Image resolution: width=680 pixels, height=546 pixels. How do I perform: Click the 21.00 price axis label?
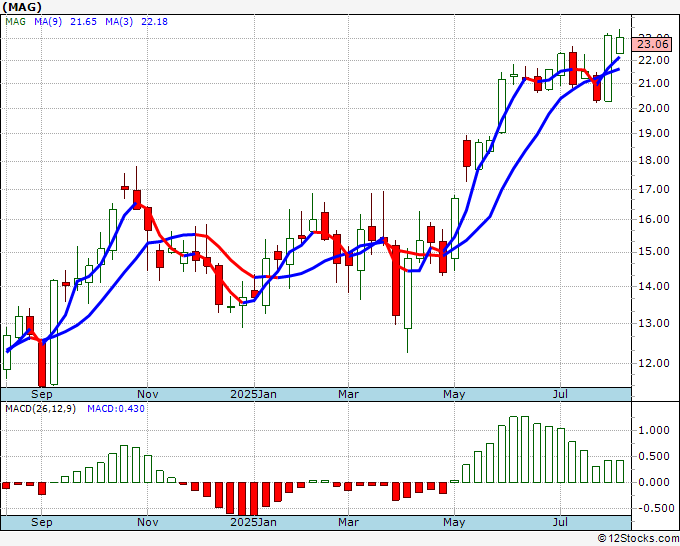tap(654, 83)
